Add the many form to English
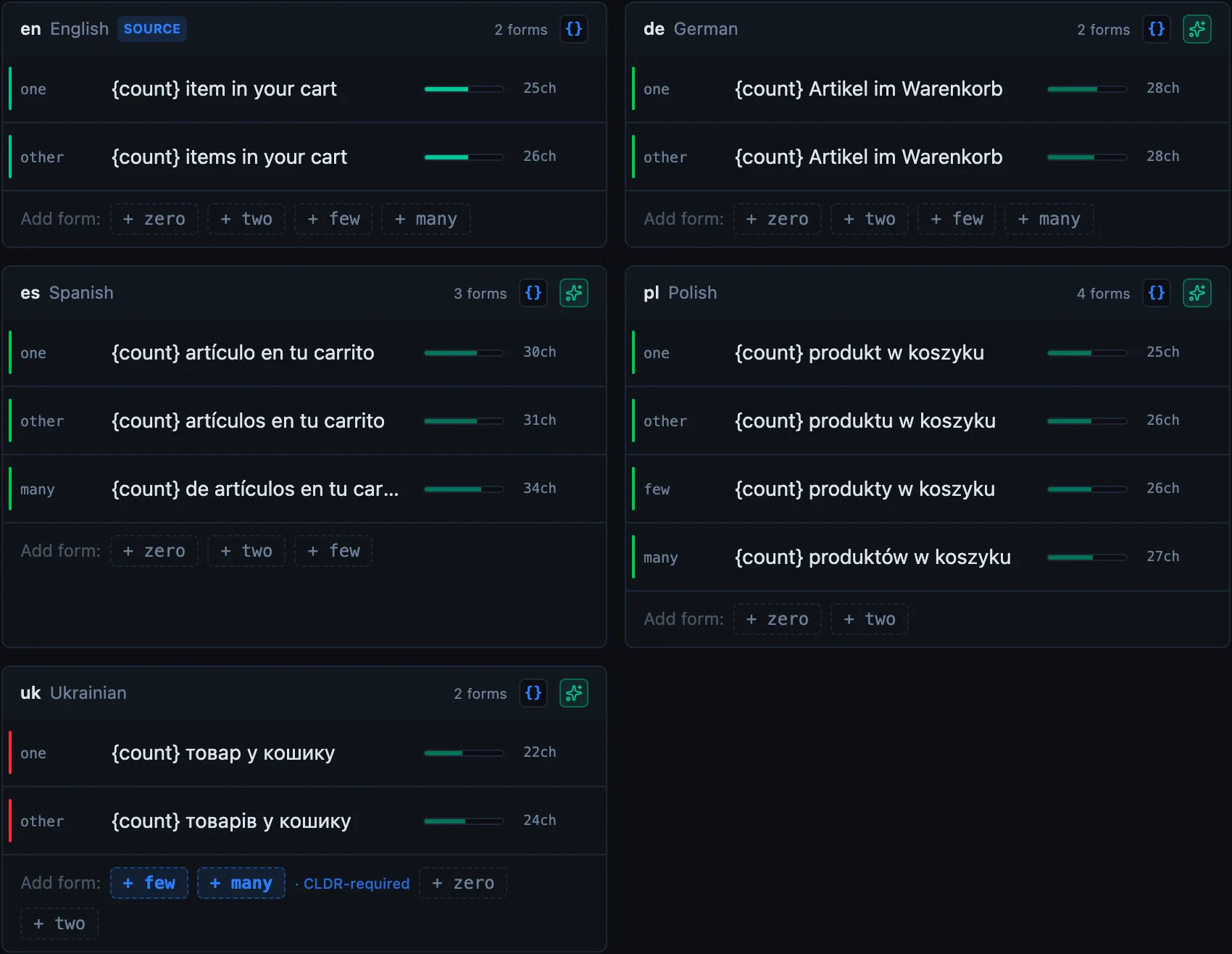This screenshot has width=1232, height=954. pos(426,219)
